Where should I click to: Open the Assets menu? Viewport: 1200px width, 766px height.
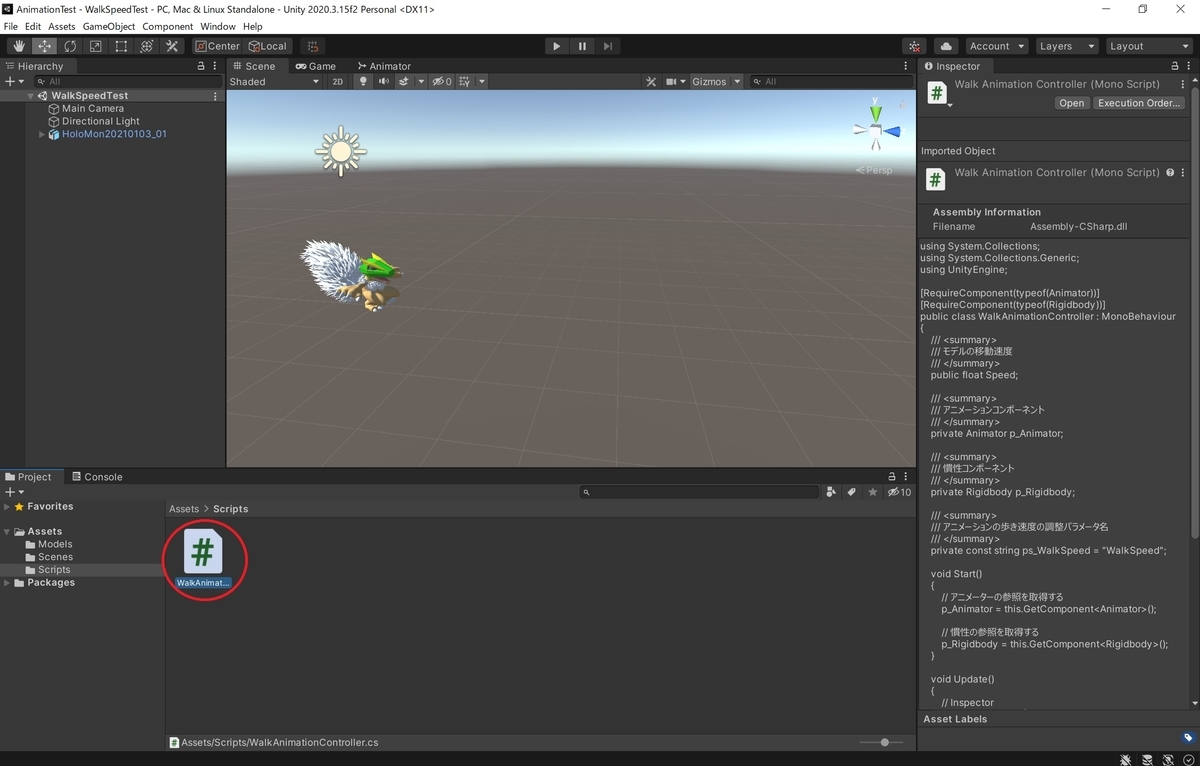point(61,27)
